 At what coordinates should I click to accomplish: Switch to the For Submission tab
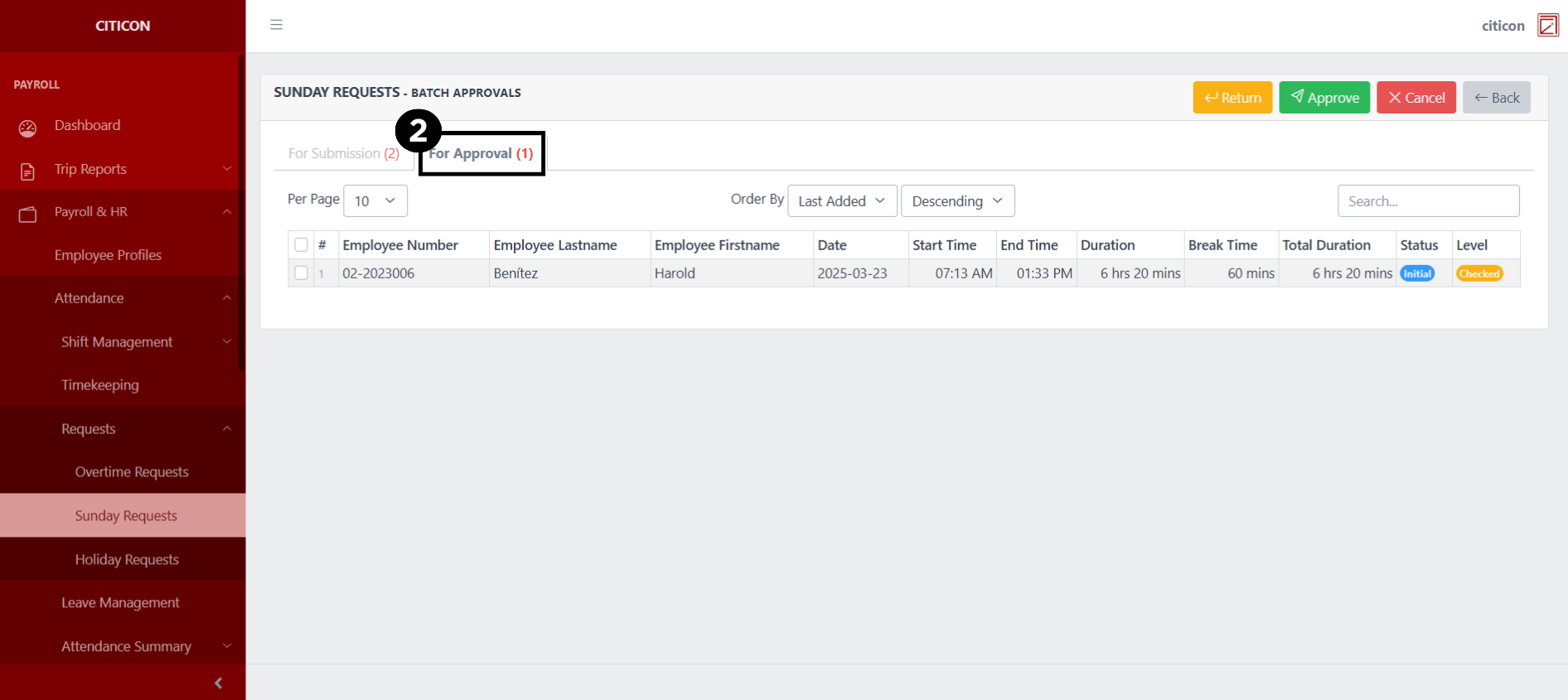pyautogui.click(x=343, y=153)
